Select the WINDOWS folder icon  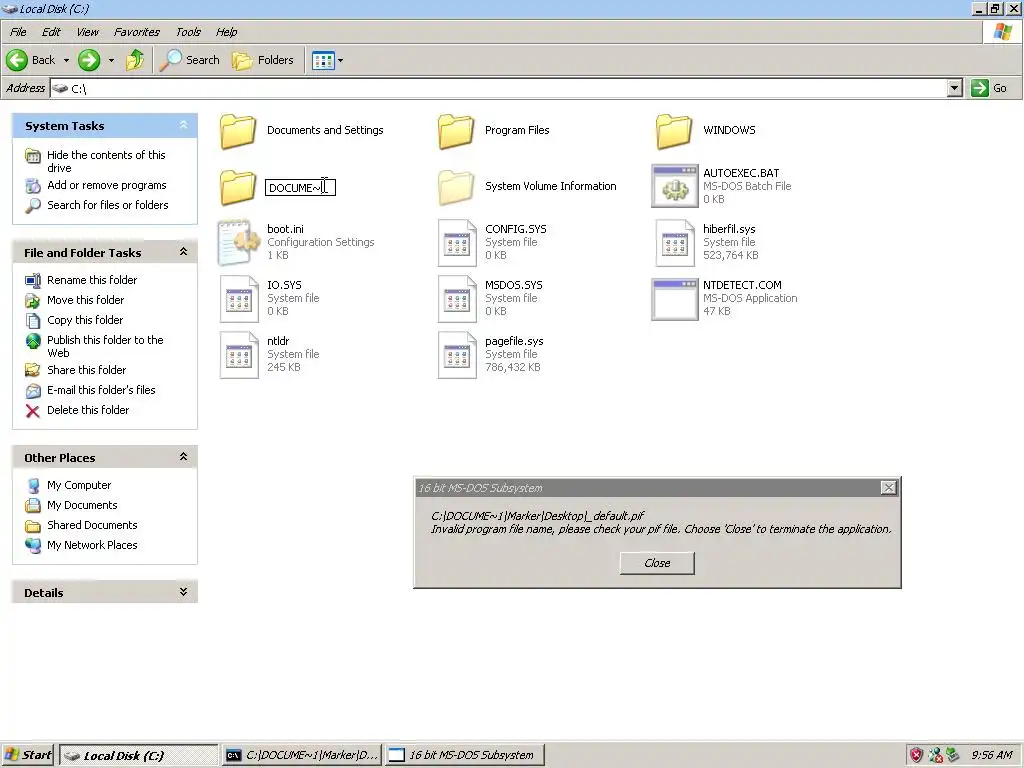click(674, 131)
